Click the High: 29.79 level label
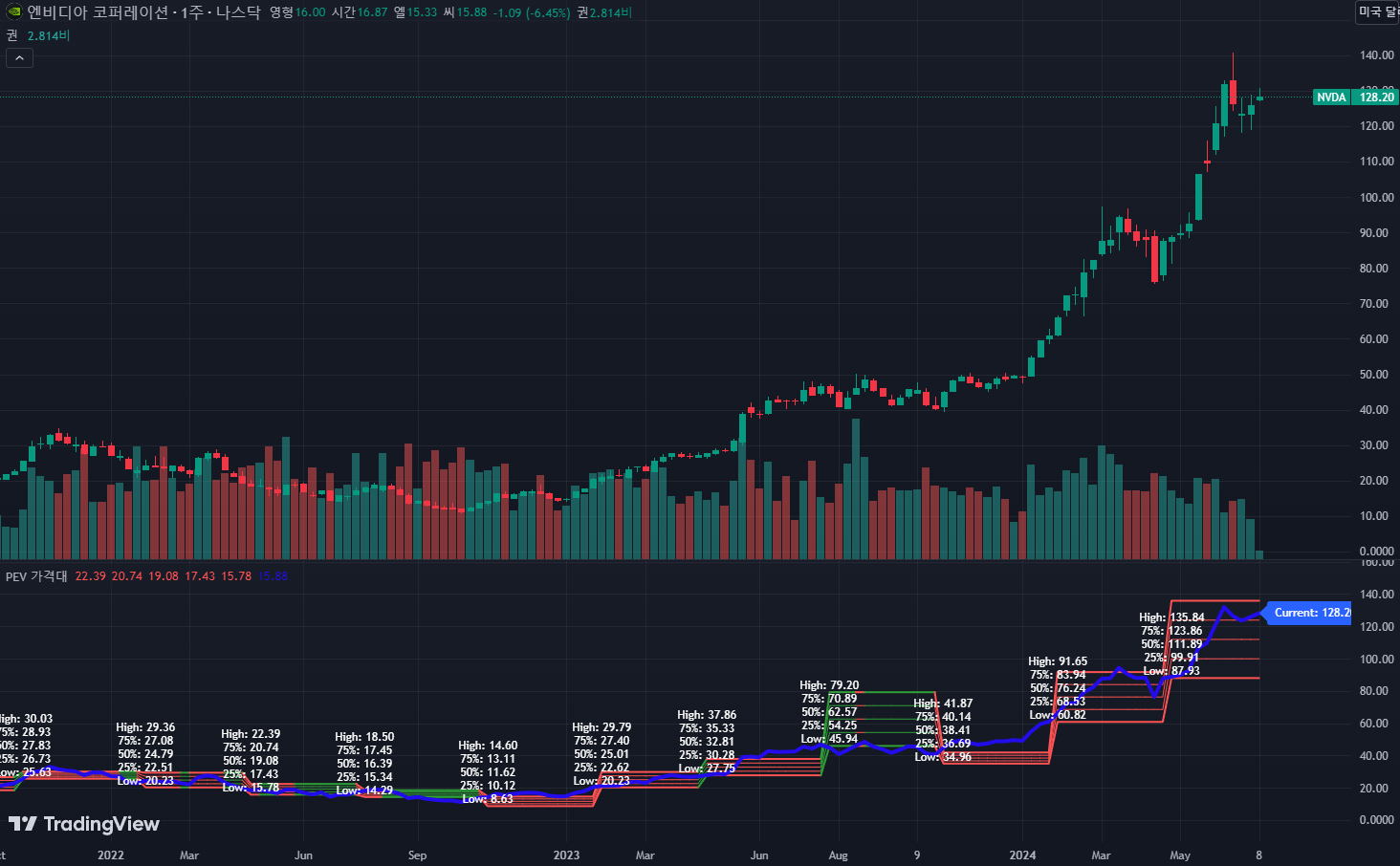 click(x=602, y=727)
